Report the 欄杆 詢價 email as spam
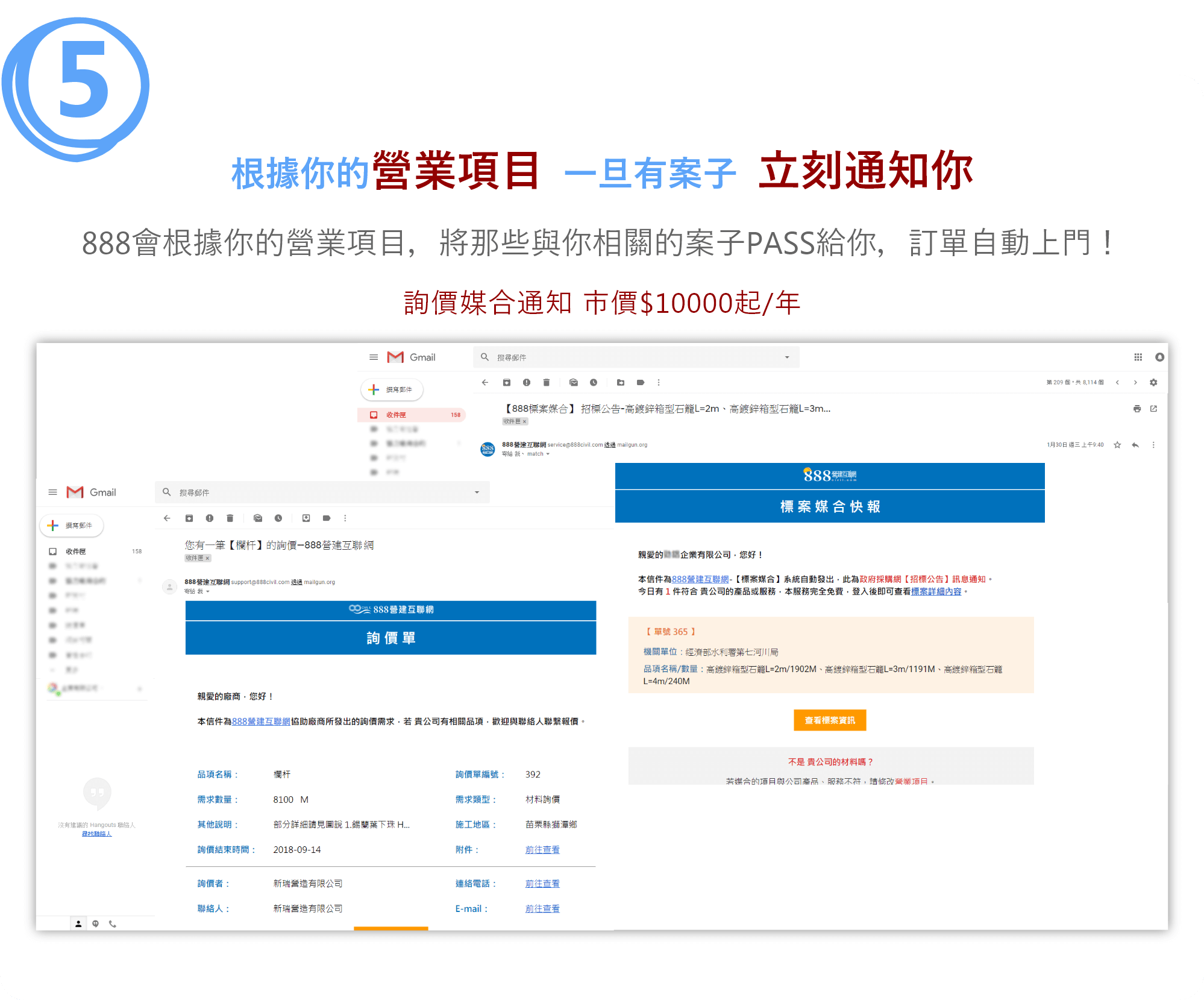 click(x=210, y=518)
